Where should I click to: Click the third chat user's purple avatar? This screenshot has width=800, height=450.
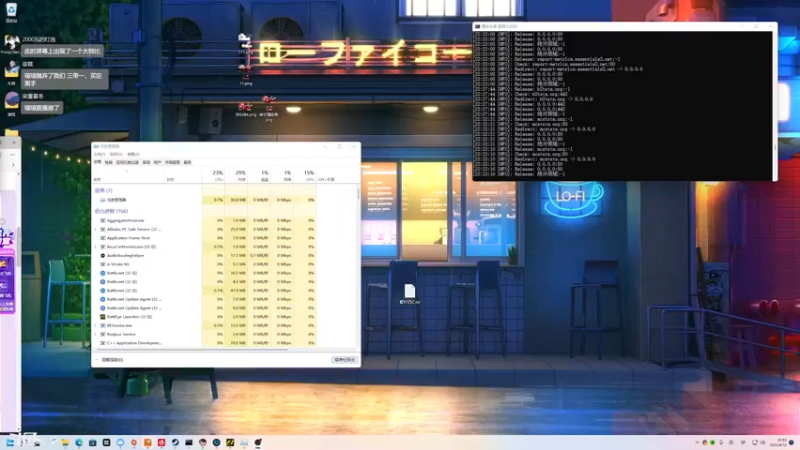(x=12, y=99)
